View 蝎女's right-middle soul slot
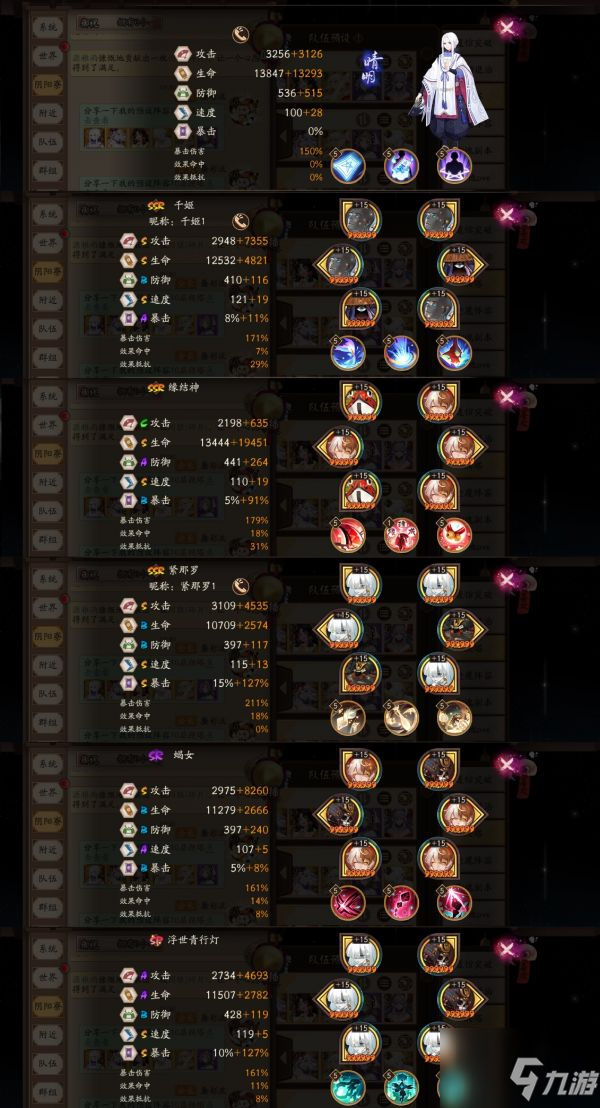600x1108 pixels. pyautogui.click(x=461, y=814)
